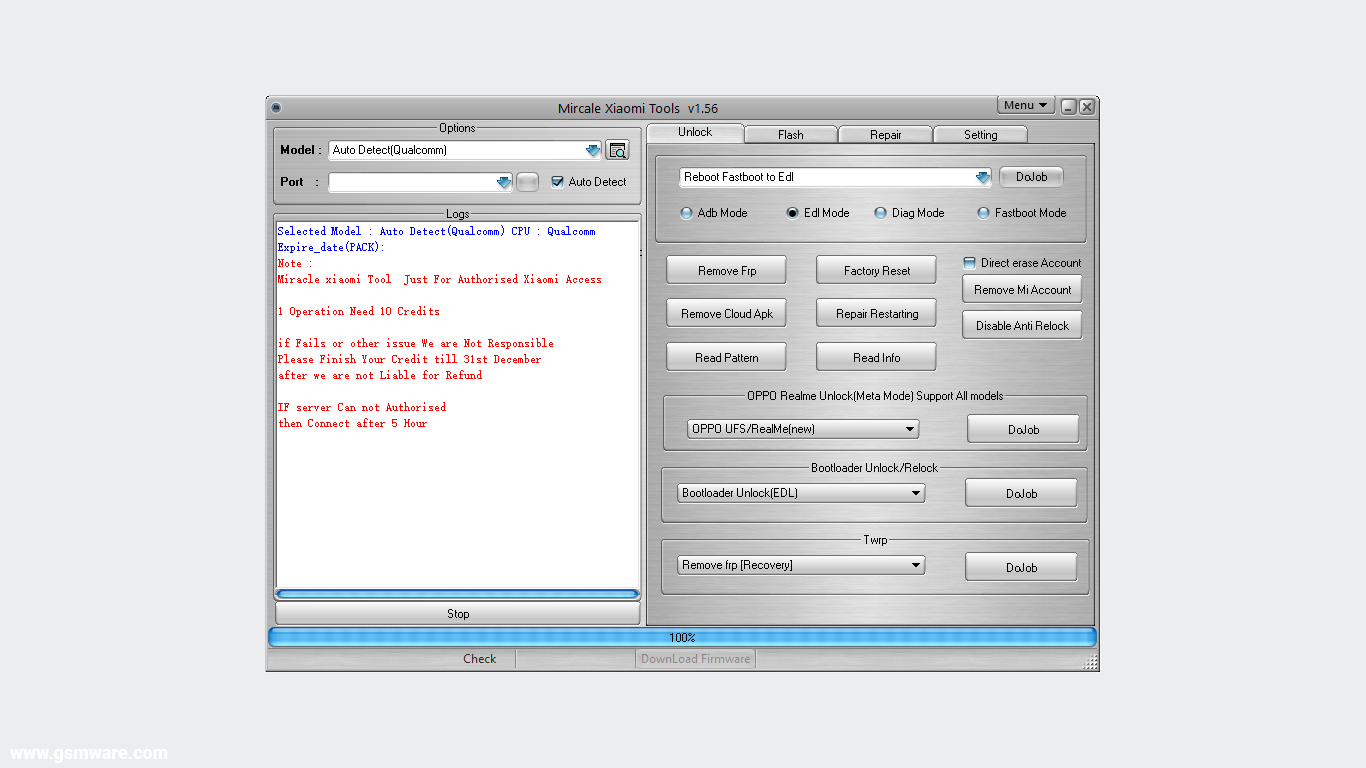Click the model search icon
Image resolution: width=1366 pixels, height=768 pixels.
[x=618, y=150]
